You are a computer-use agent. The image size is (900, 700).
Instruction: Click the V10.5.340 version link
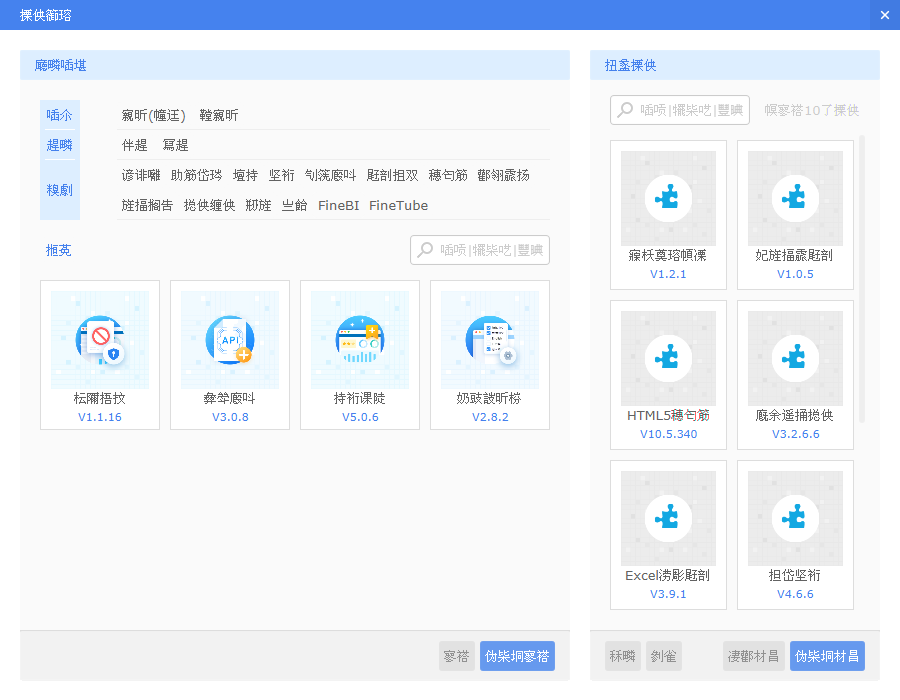coord(668,434)
